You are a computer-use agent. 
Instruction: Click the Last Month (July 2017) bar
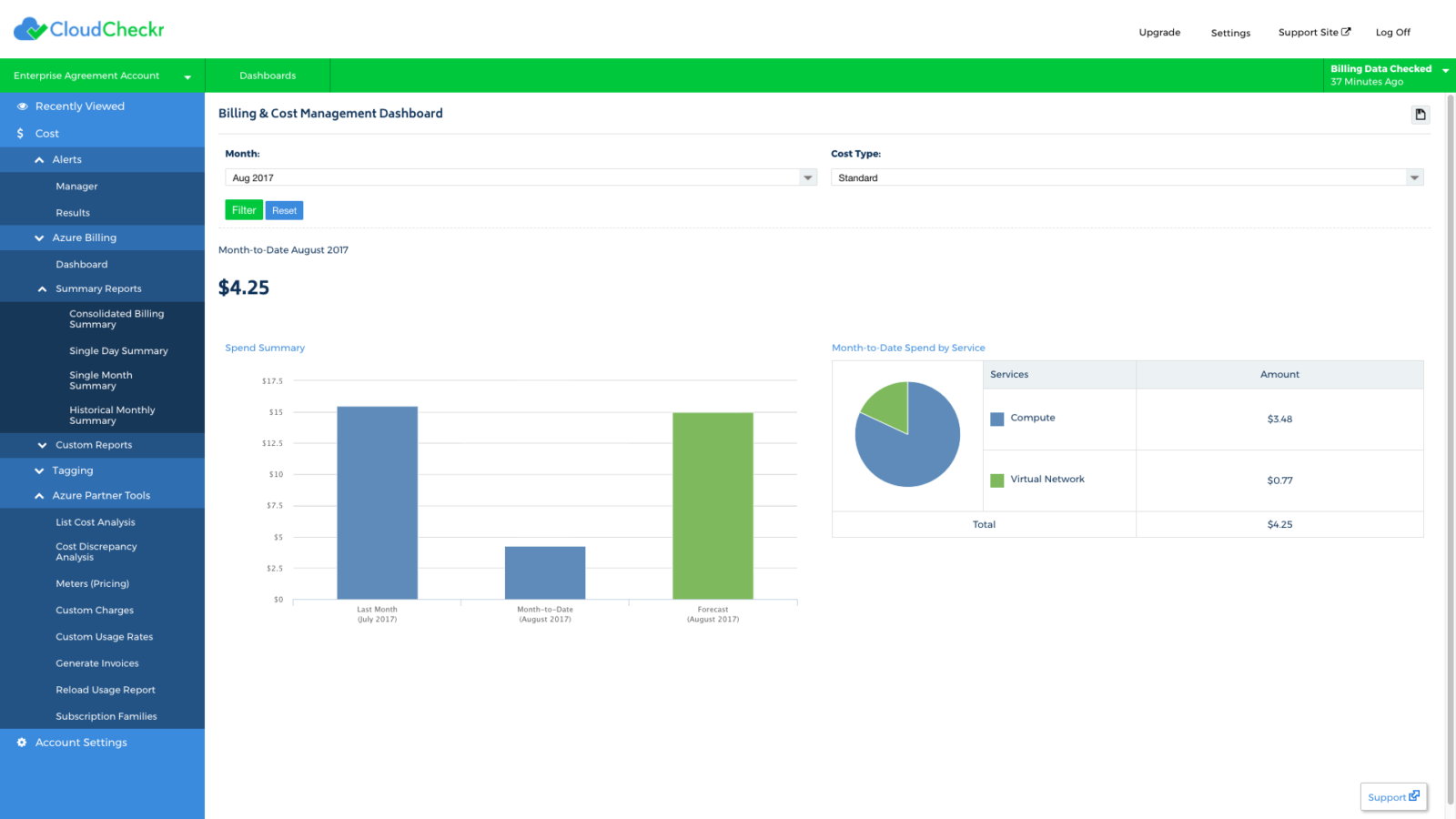(377, 503)
